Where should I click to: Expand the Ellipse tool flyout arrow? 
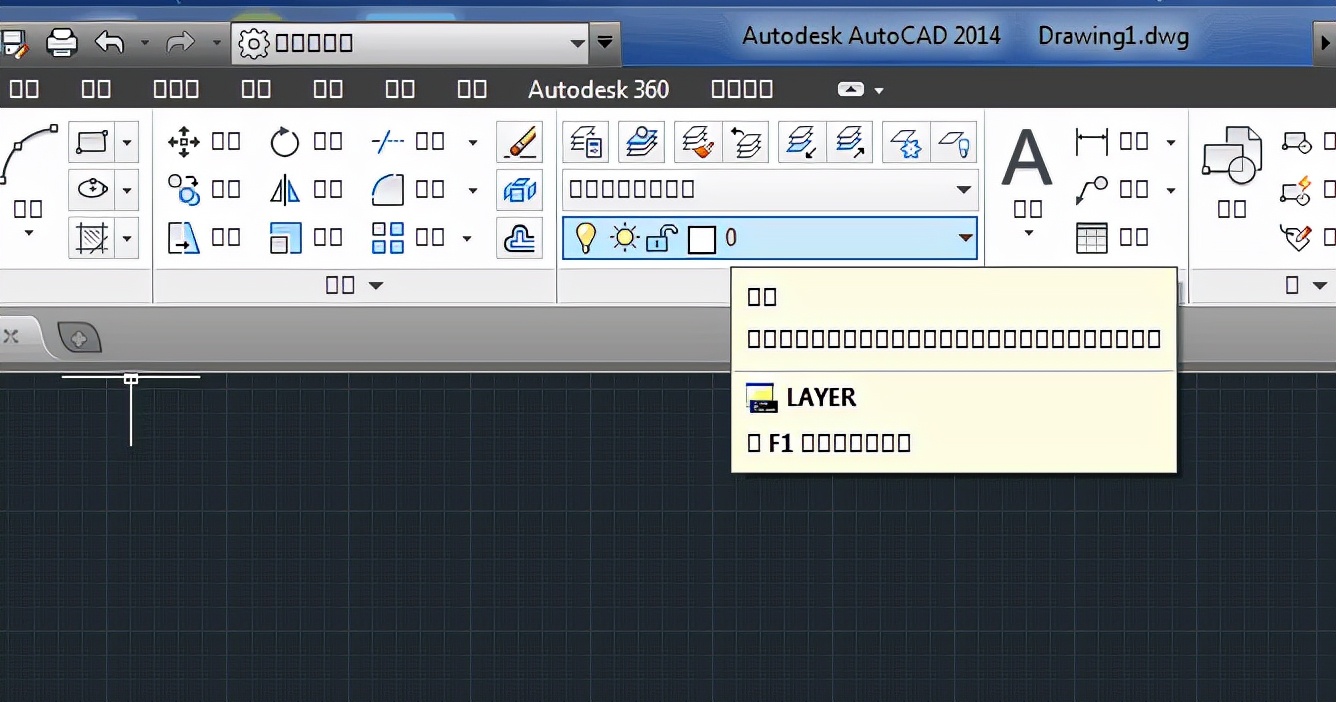point(127,189)
